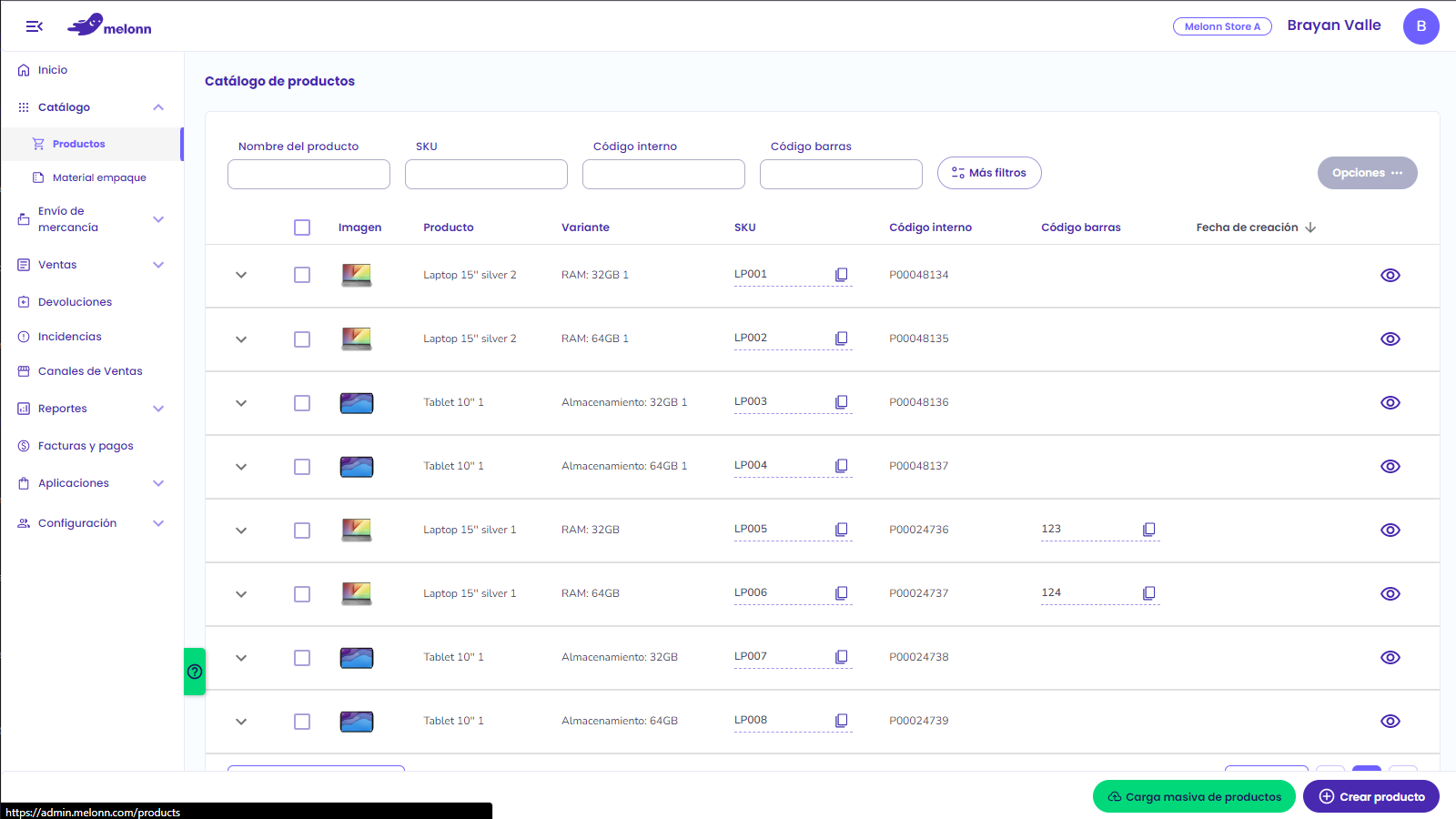Image resolution: width=1456 pixels, height=819 pixels.
Task: View product details for LP002 eye icon
Action: click(x=1390, y=339)
